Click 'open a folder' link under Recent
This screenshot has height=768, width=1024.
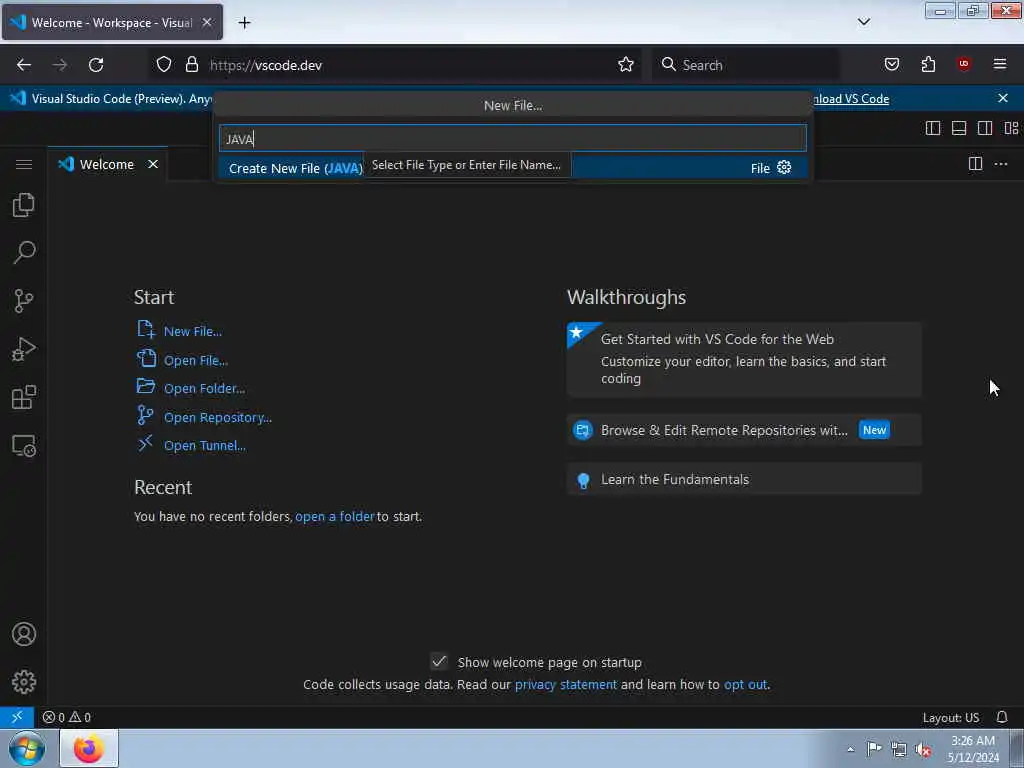(x=334, y=516)
